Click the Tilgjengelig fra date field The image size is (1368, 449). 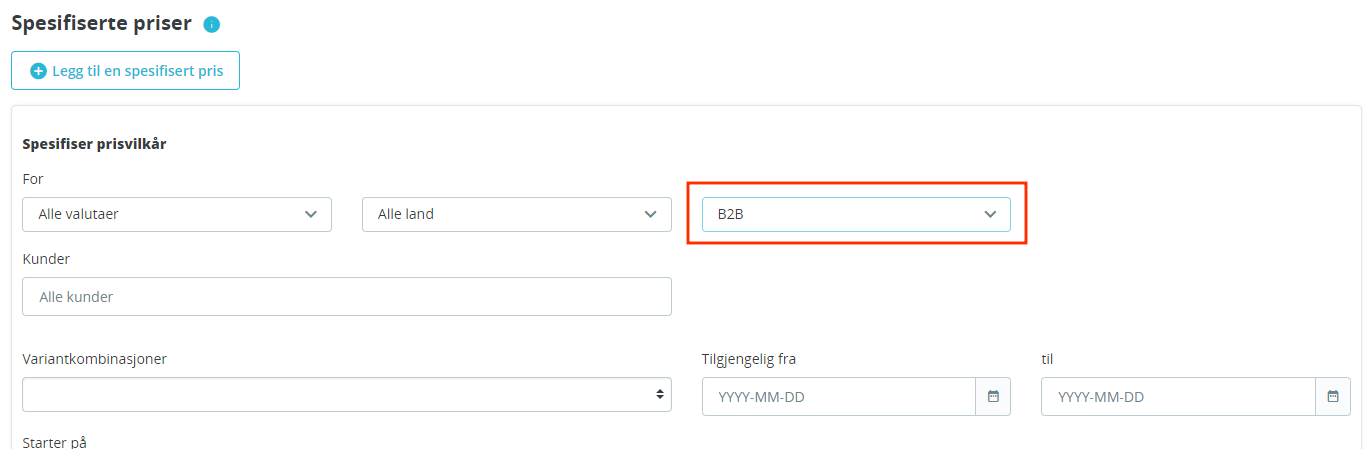tap(839, 396)
